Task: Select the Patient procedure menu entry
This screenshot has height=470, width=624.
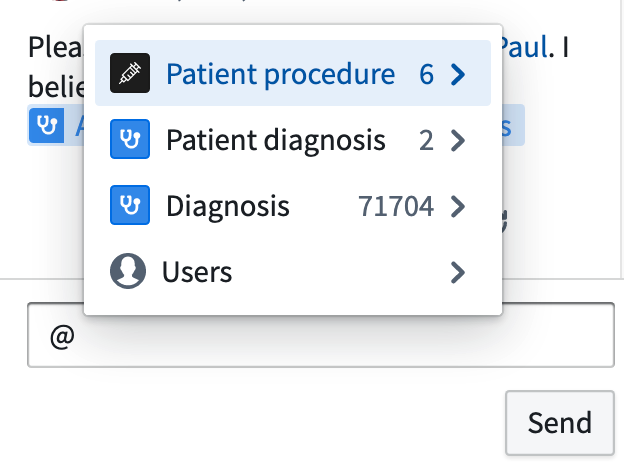Action: (293, 73)
